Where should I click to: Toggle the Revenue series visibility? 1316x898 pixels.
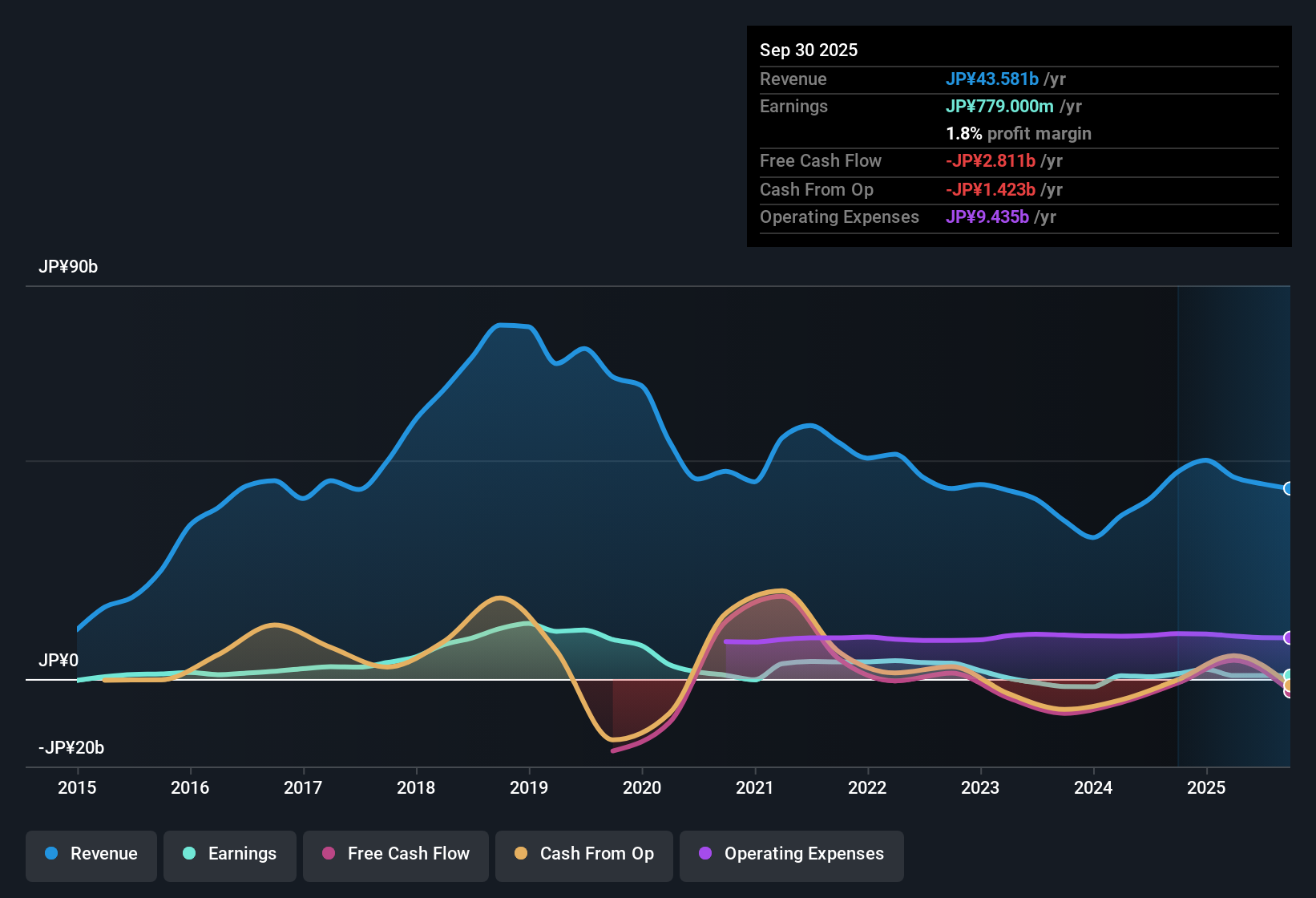(x=91, y=854)
